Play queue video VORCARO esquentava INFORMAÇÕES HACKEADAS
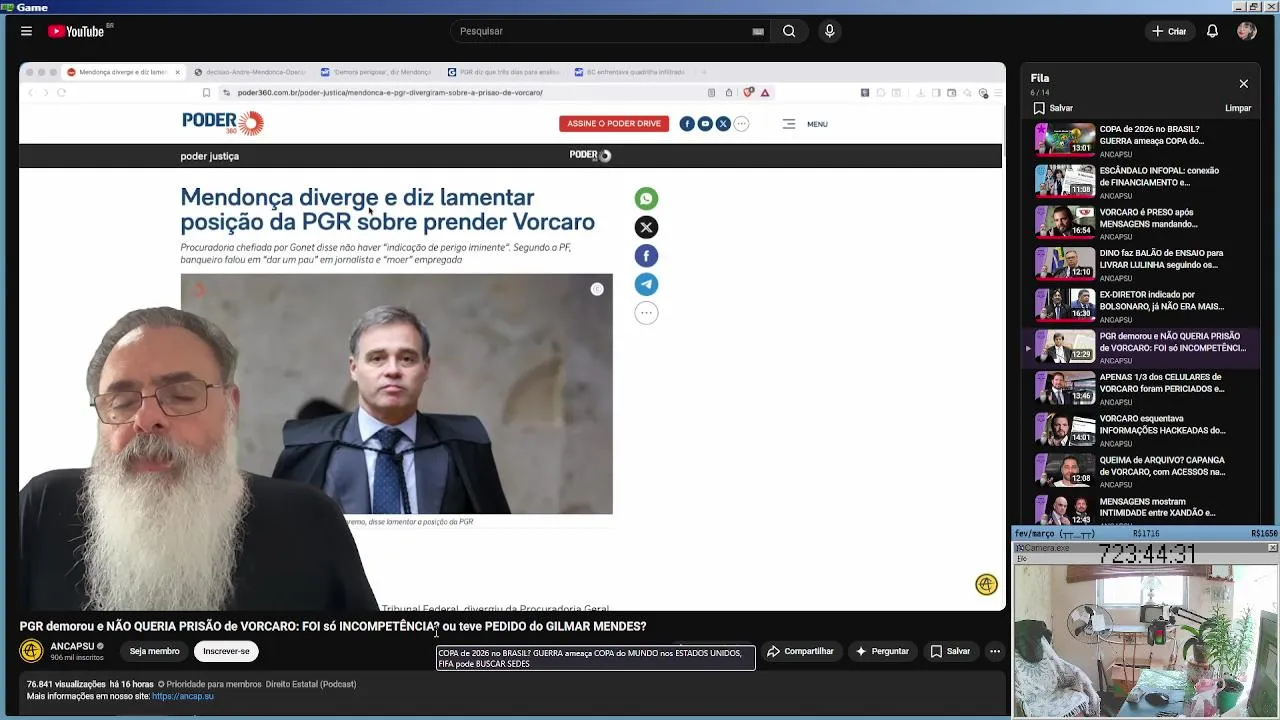This screenshot has height=720, width=1280. tap(1140, 429)
